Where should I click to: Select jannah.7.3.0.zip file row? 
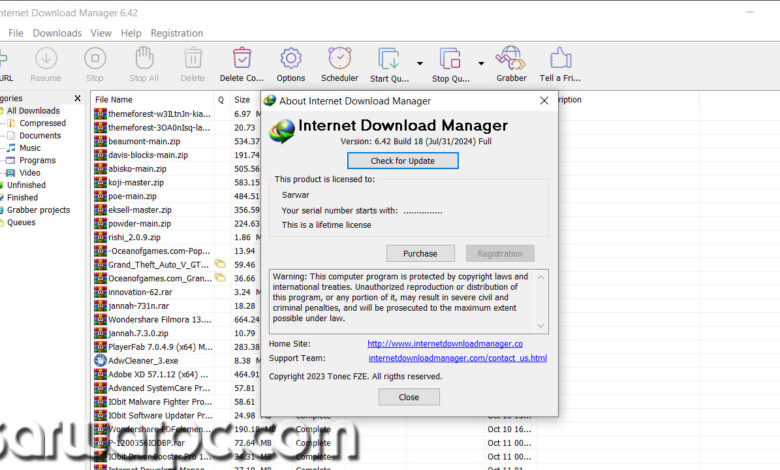(x=138, y=333)
